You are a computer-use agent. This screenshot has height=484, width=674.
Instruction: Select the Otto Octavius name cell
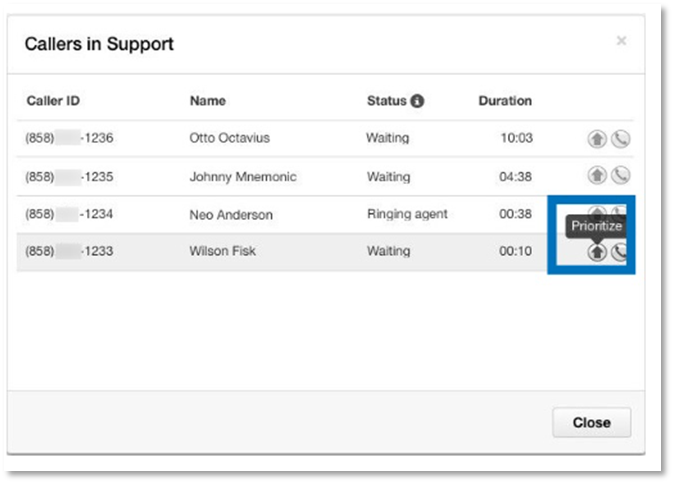(x=229, y=138)
